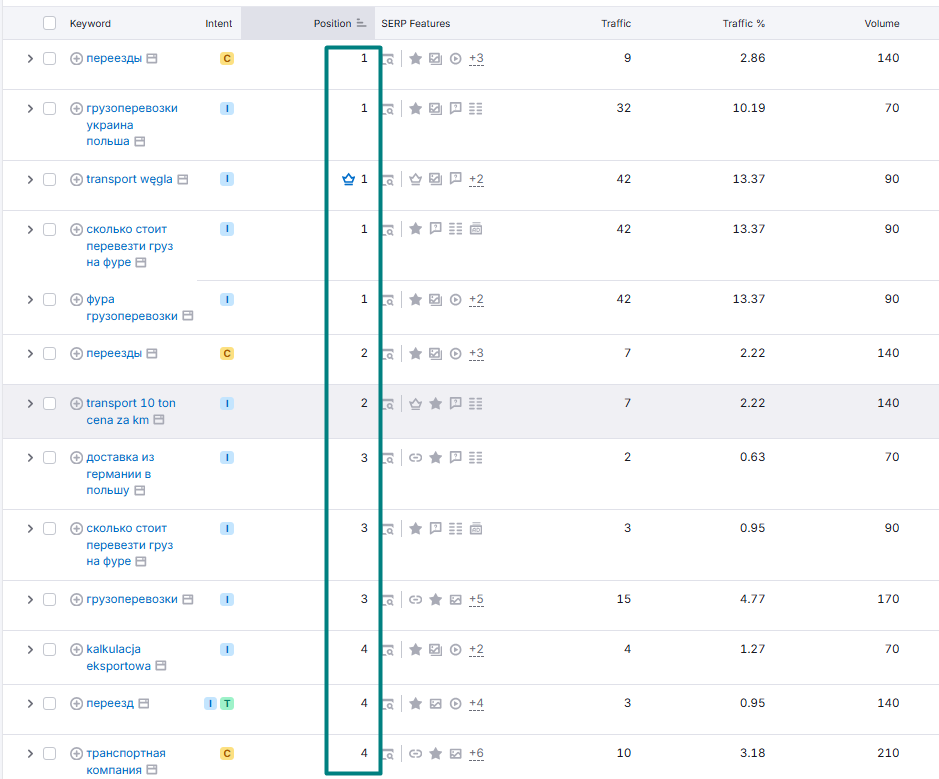This screenshot has height=779, width=939.
Task: Expand the транспортная компания row chevron
Action: click(30, 753)
